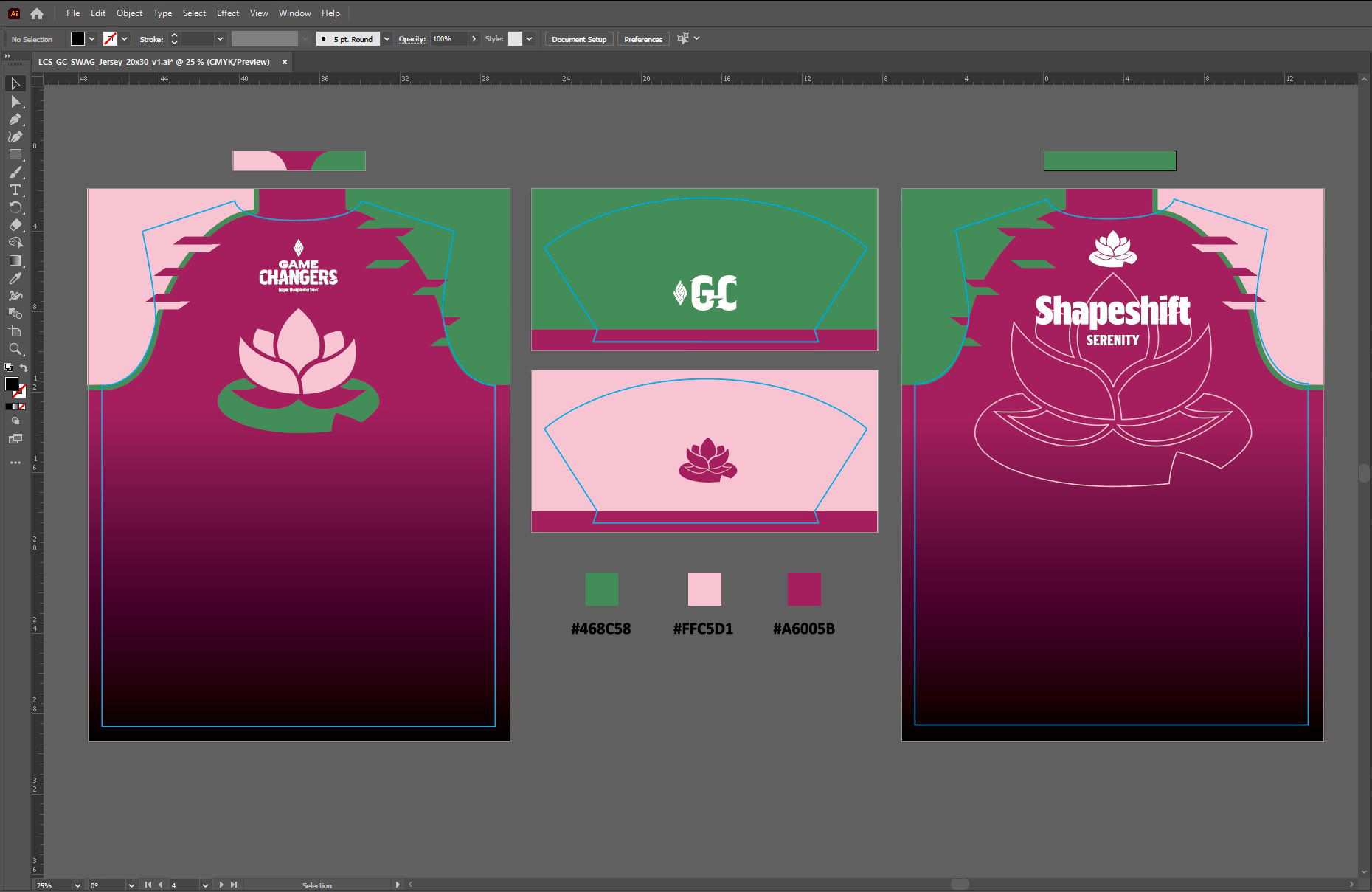Select the Rectangle tool
This screenshot has width=1372, height=892.
[15, 154]
